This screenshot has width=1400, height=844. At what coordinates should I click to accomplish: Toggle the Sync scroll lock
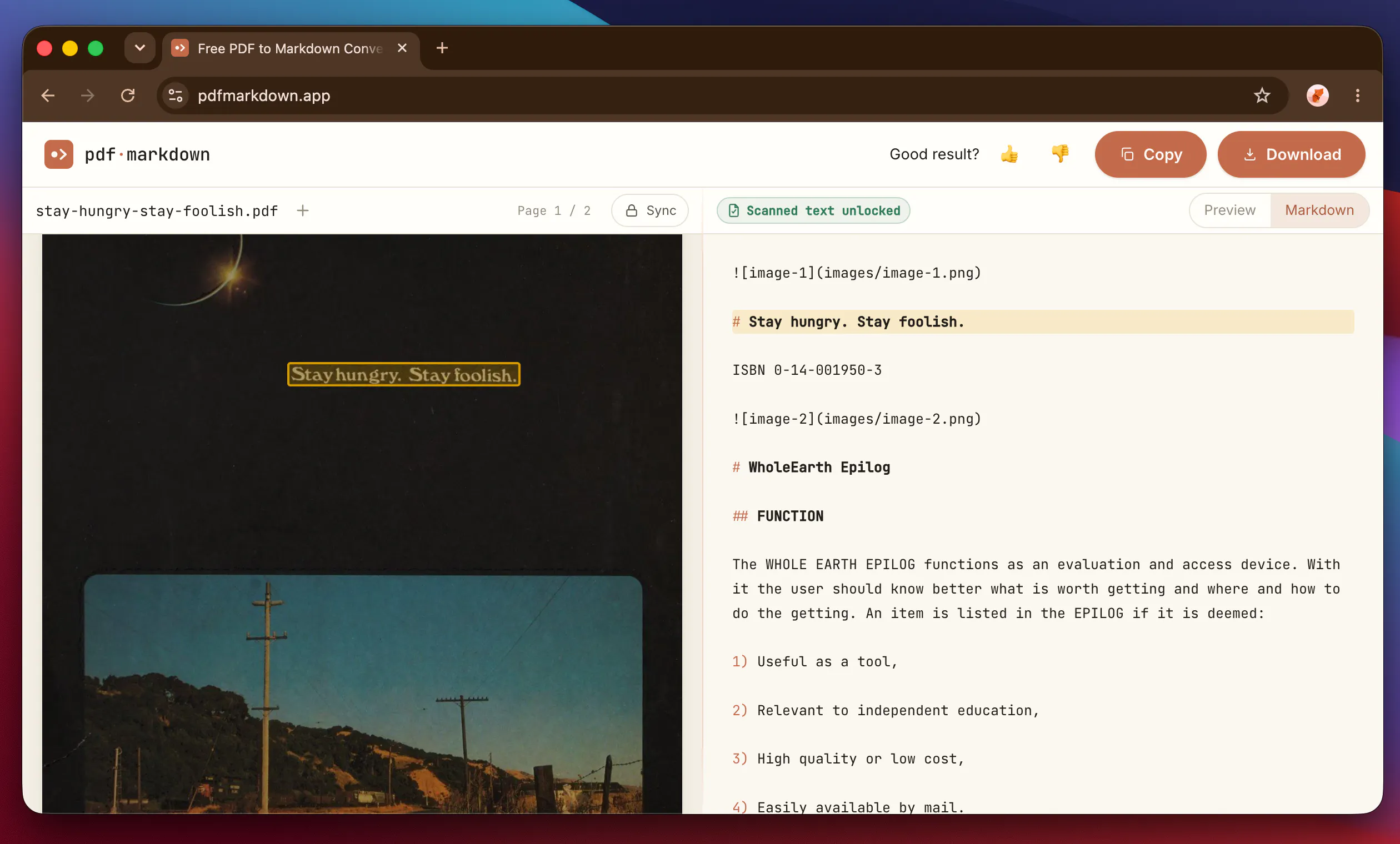point(650,210)
